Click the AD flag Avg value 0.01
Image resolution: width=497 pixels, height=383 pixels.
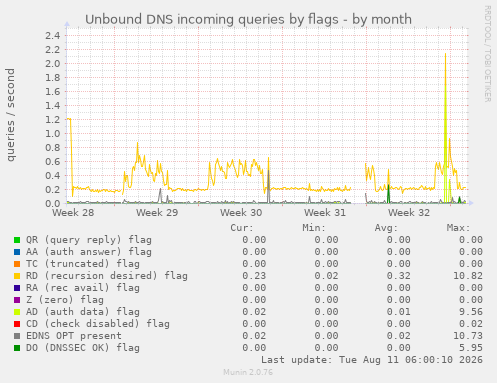click(399, 312)
